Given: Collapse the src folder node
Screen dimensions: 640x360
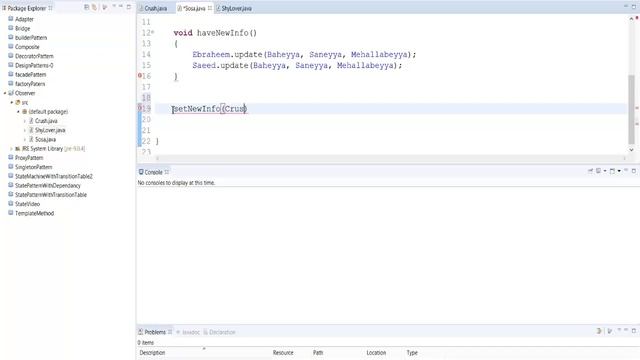Looking at the screenshot, I should (12, 102).
